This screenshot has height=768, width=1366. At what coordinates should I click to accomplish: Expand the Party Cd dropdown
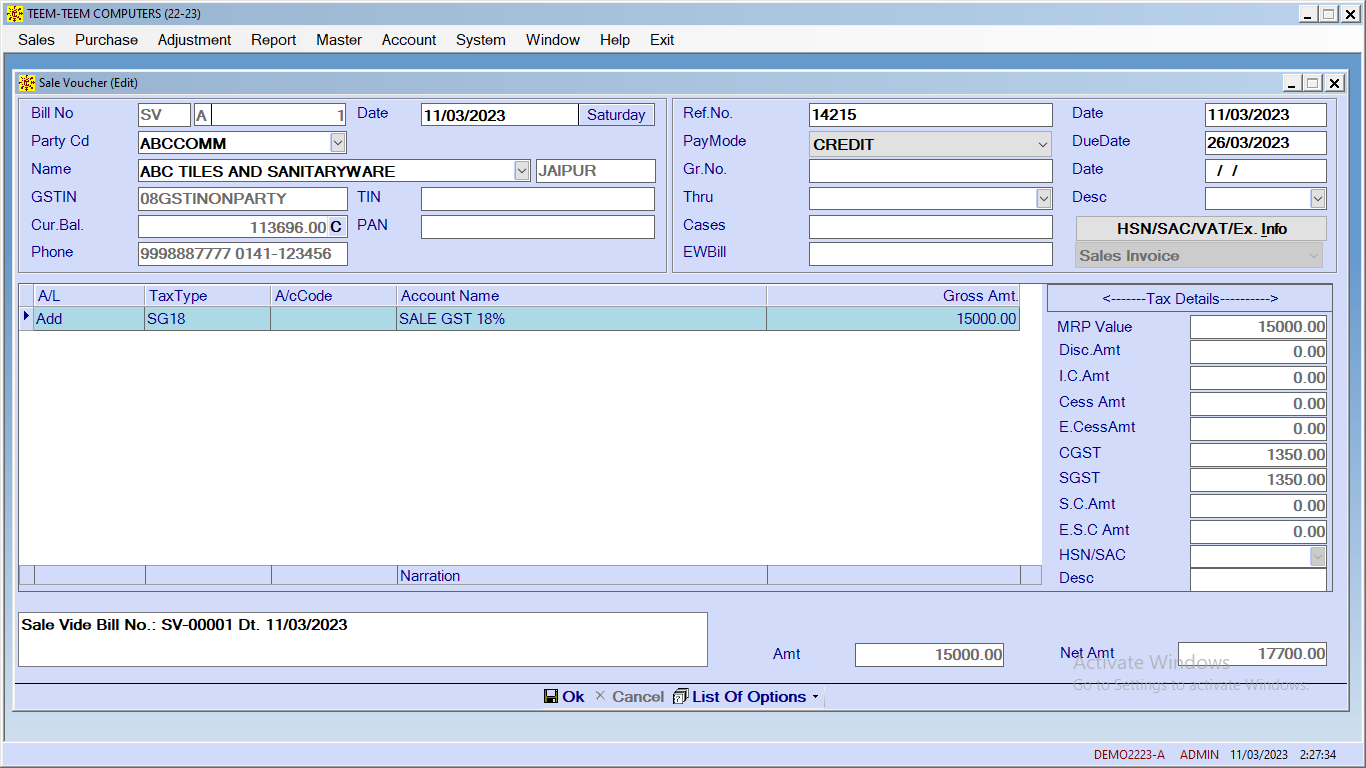point(338,143)
